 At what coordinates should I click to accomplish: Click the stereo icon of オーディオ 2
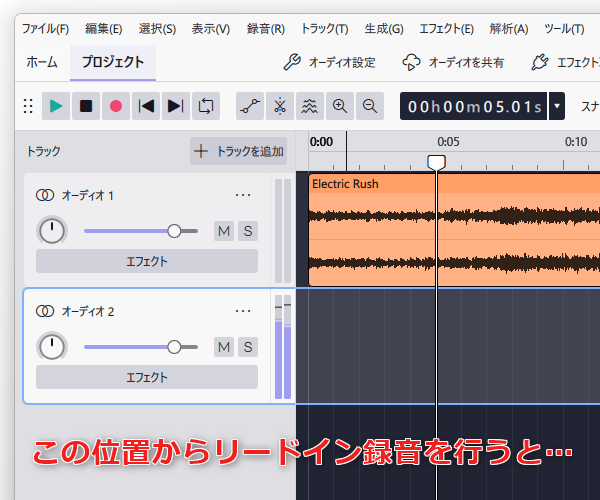(x=45, y=311)
